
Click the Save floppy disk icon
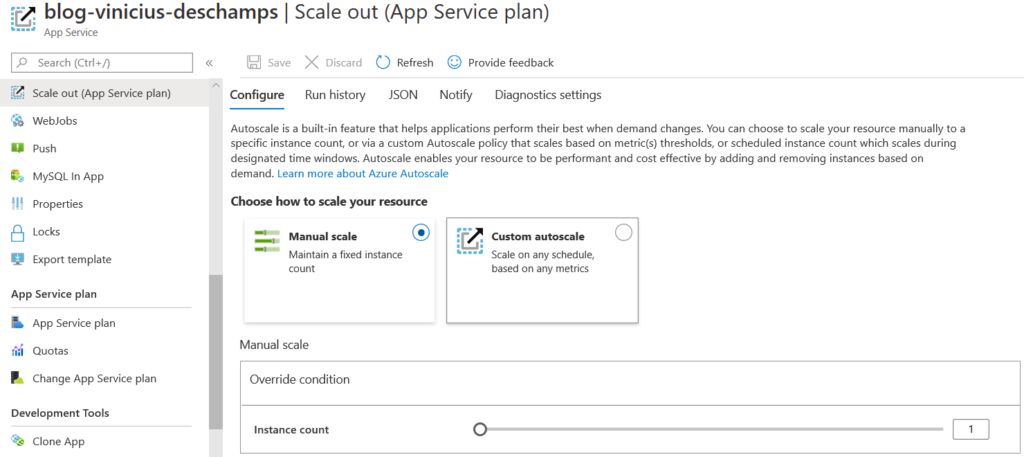pos(253,63)
